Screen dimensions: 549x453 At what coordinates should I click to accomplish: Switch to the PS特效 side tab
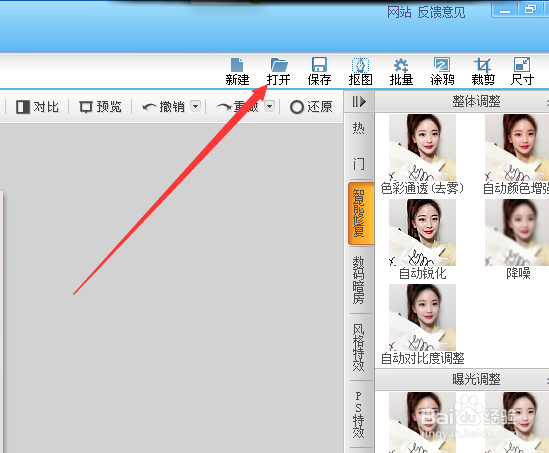pyautogui.click(x=359, y=414)
